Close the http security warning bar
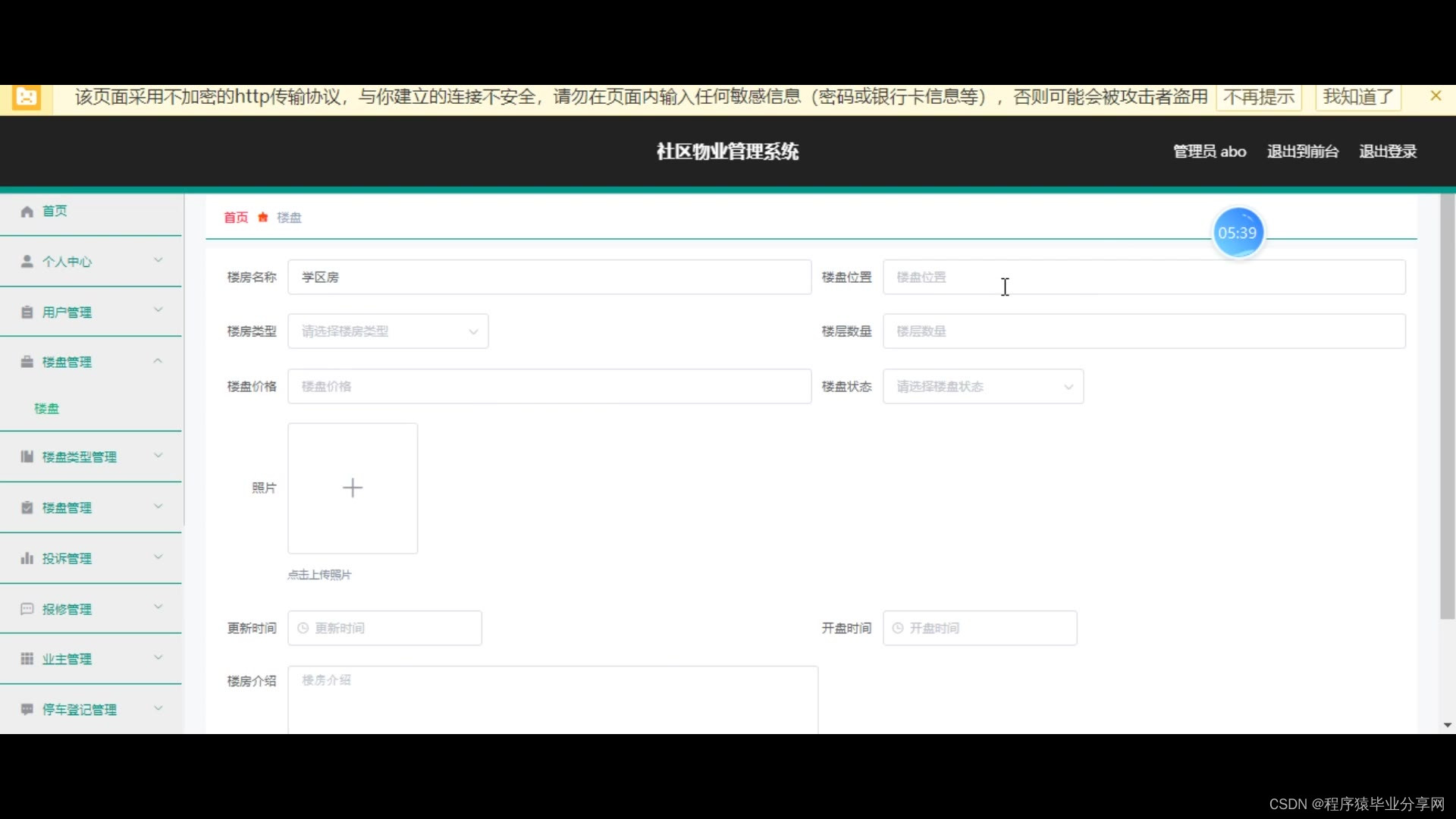 coord(1436,96)
